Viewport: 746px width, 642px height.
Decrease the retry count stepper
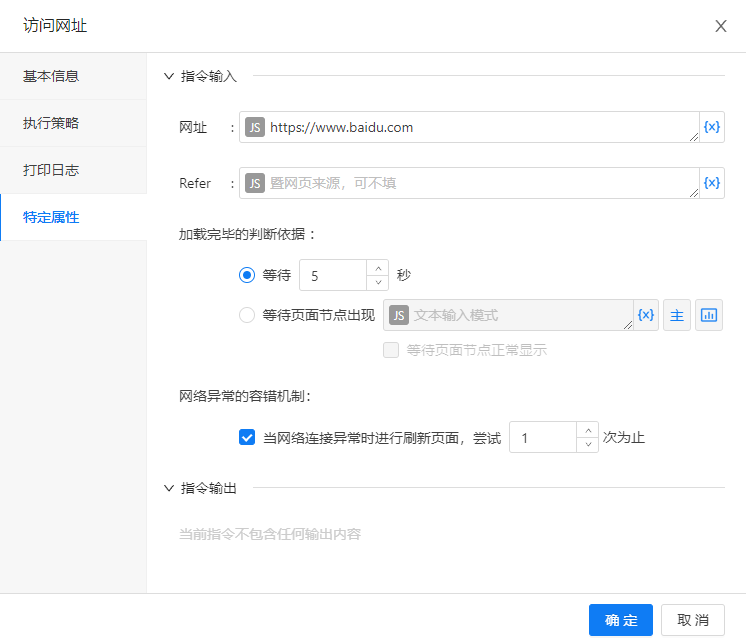588,444
